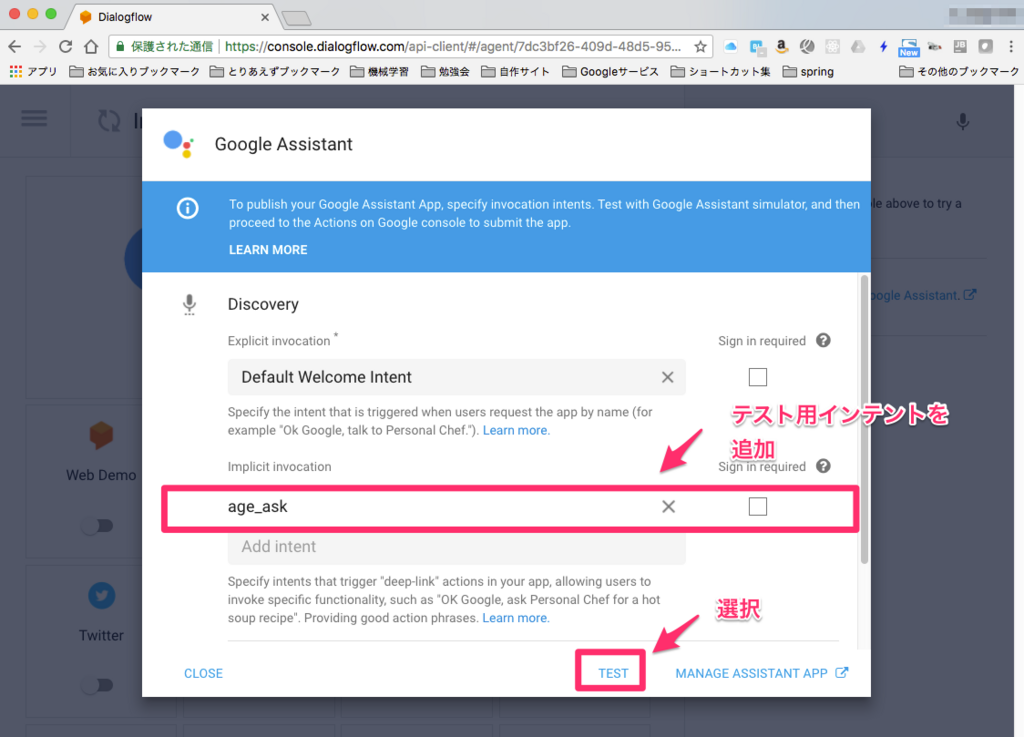1024x737 pixels.
Task: Click the dialog vertical scrollbar
Action: 865,419
